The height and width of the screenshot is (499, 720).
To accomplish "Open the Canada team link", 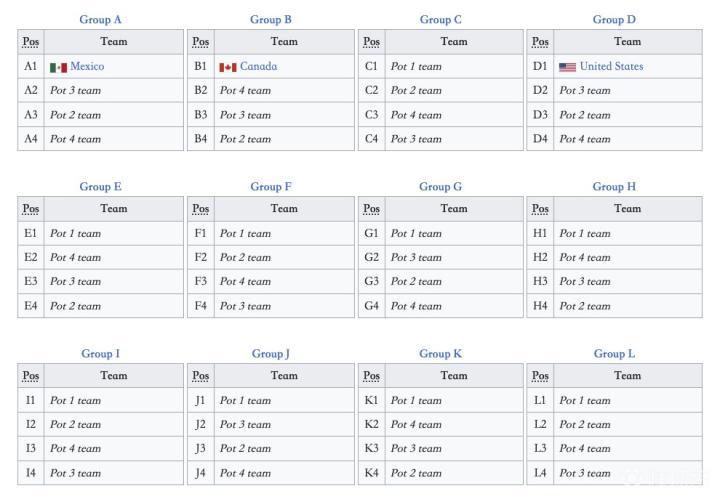I will pos(258,66).
